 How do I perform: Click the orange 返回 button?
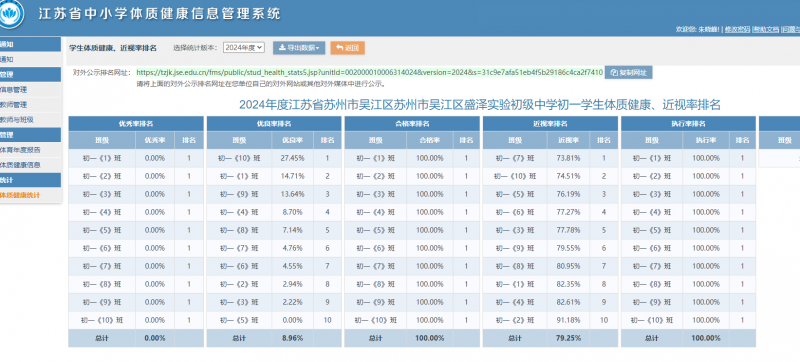[x=347, y=48]
